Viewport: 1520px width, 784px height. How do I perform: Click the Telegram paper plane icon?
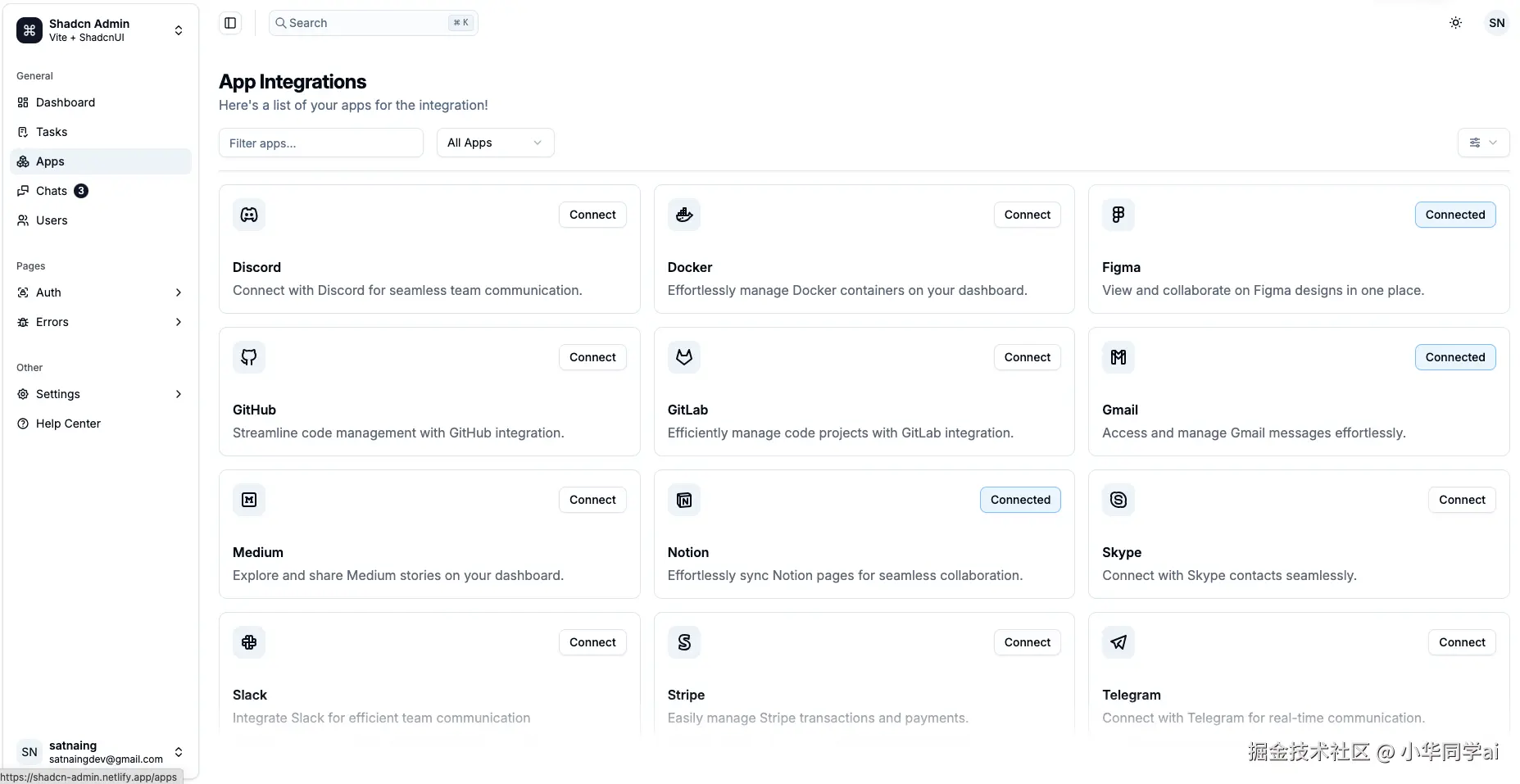click(1118, 642)
